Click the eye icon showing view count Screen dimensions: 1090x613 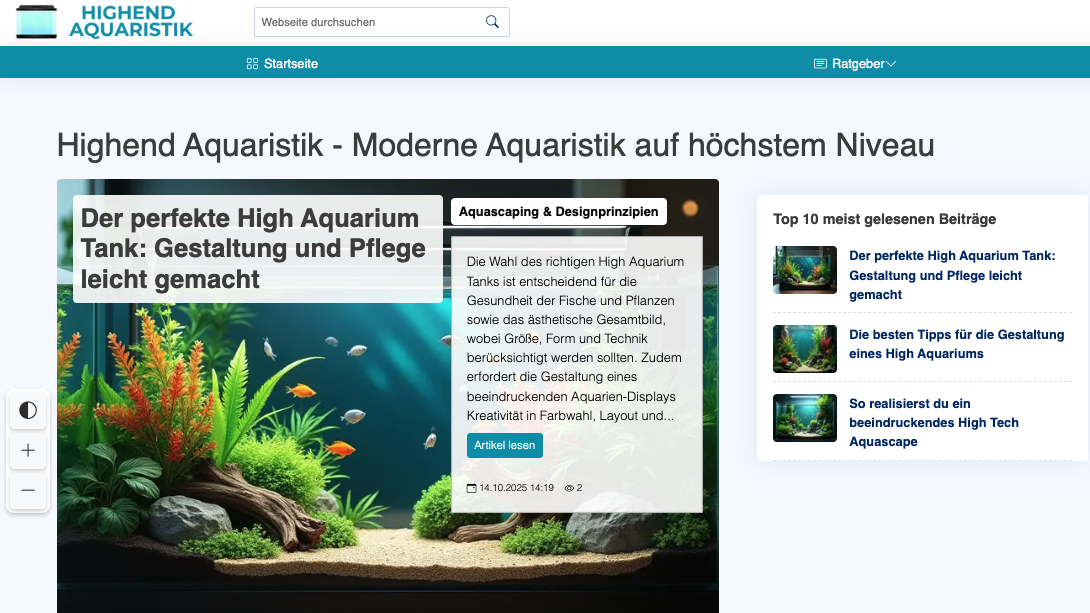pos(569,488)
